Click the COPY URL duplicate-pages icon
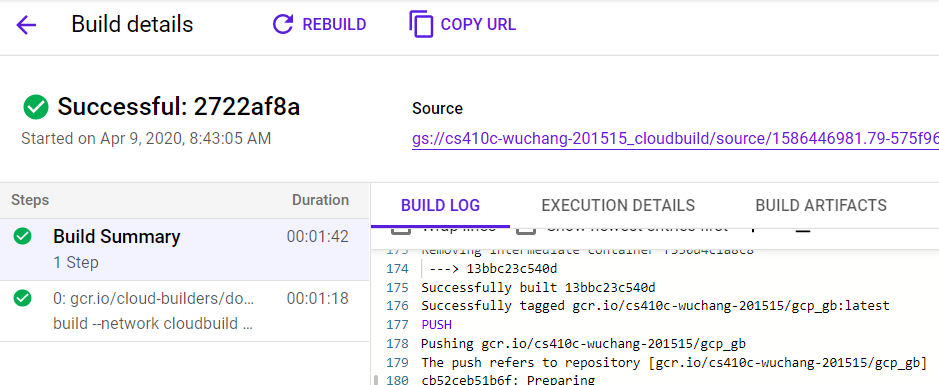This screenshot has height=385, width=939. [421, 25]
